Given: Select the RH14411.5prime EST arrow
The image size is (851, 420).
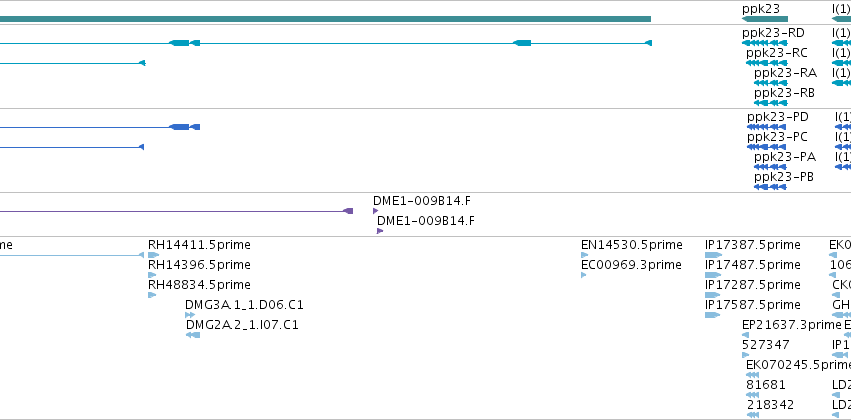Looking at the screenshot, I should [x=154, y=255].
